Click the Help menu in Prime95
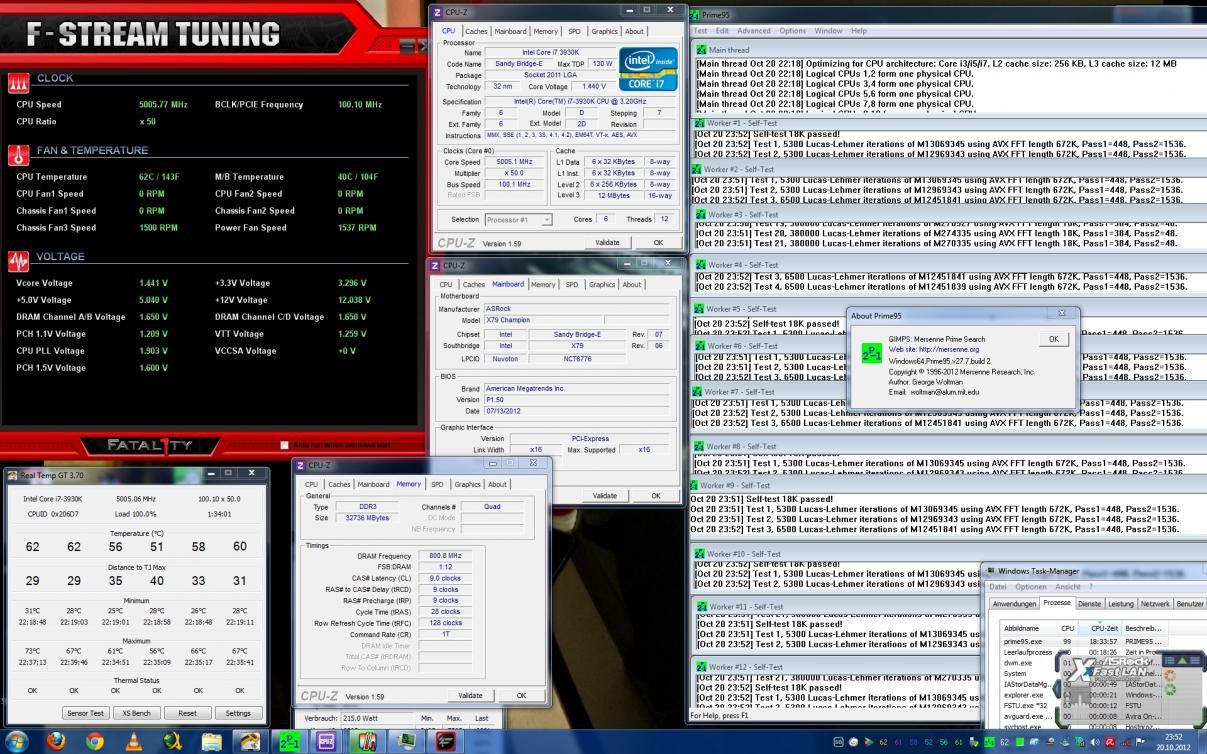This screenshot has width=1207, height=754. pos(859,31)
